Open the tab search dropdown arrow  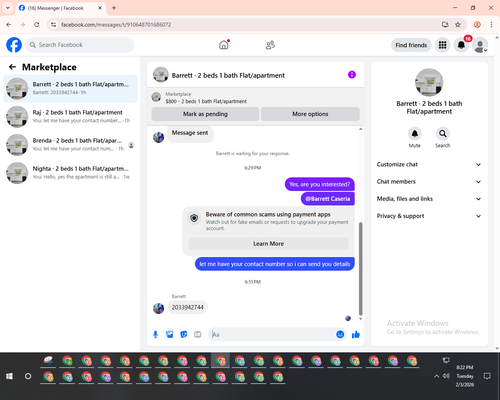(8, 8)
